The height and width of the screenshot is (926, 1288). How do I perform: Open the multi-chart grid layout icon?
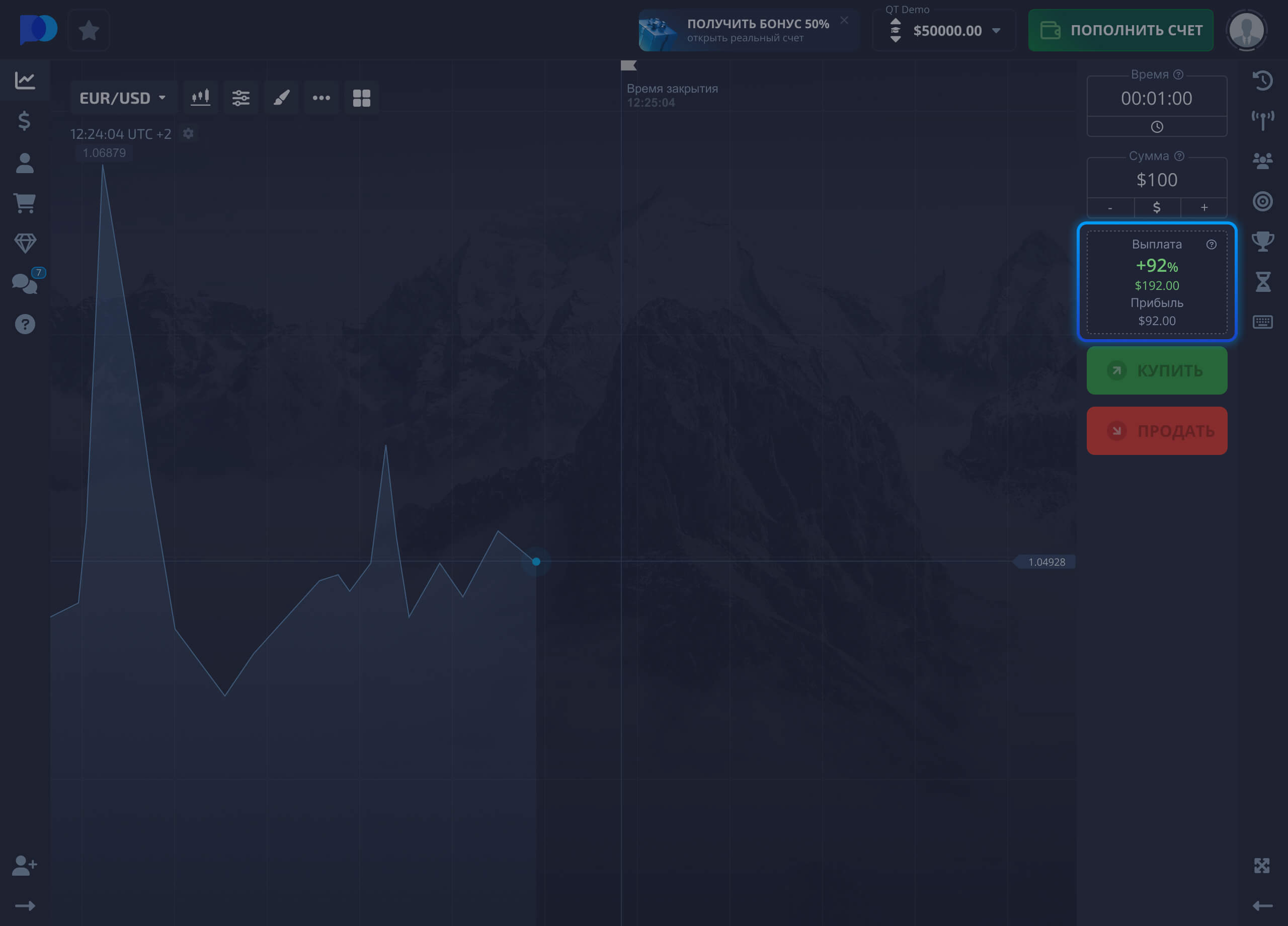361,97
